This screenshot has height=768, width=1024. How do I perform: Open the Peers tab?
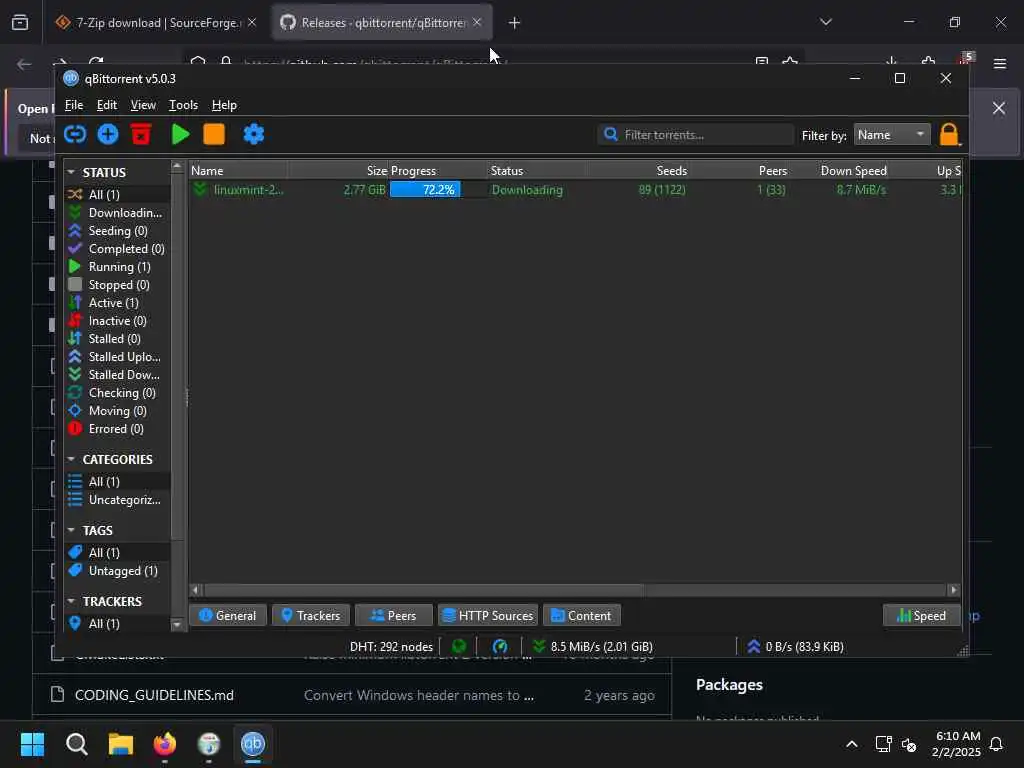coord(394,615)
